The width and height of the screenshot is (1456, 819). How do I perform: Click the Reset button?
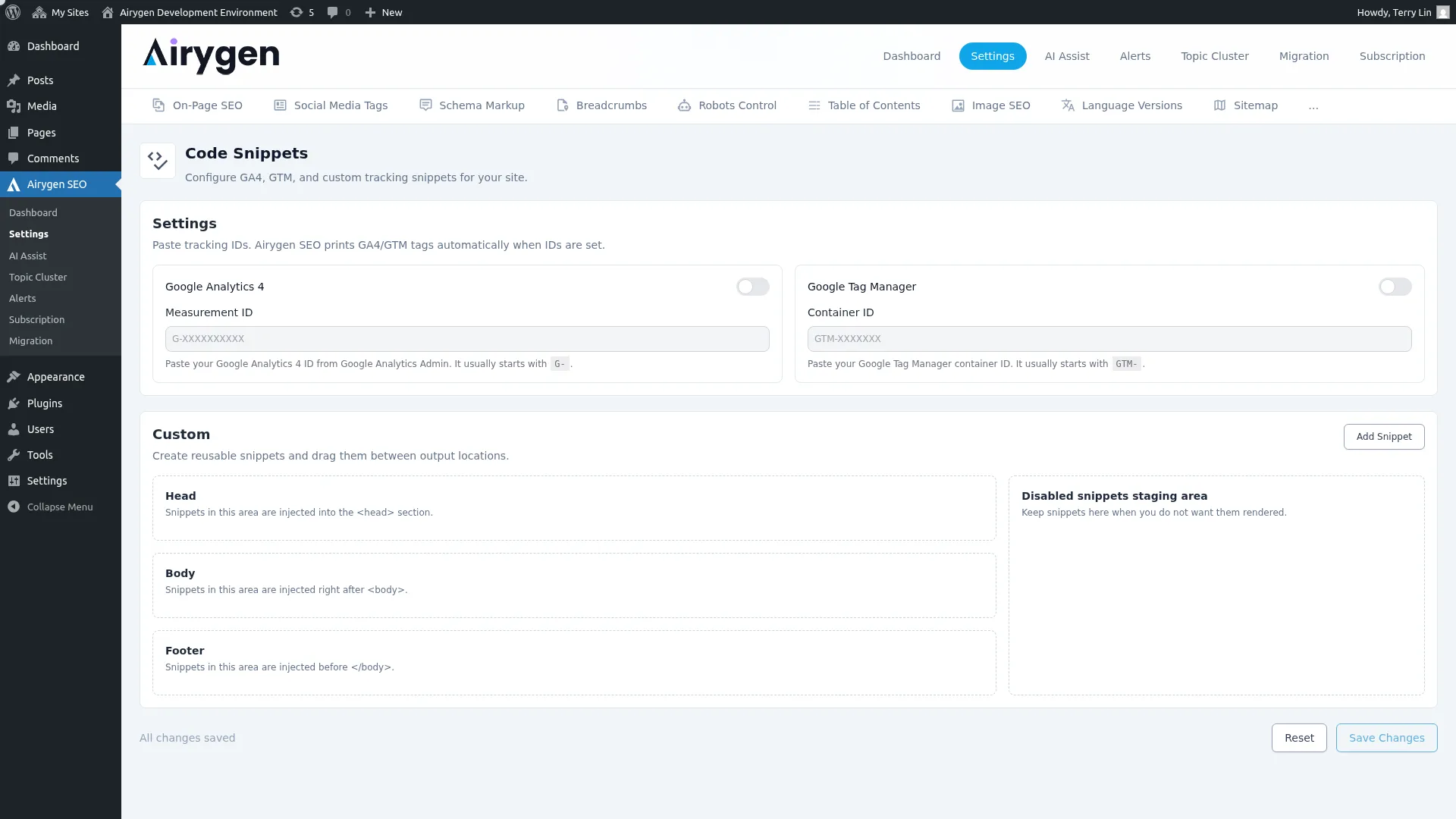coord(1299,738)
